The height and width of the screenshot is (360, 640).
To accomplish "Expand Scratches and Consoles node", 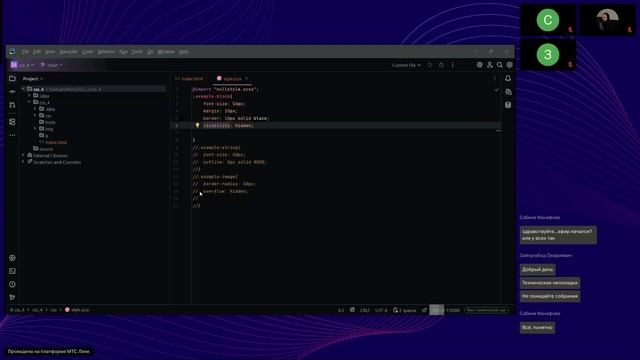I will click(24, 162).
